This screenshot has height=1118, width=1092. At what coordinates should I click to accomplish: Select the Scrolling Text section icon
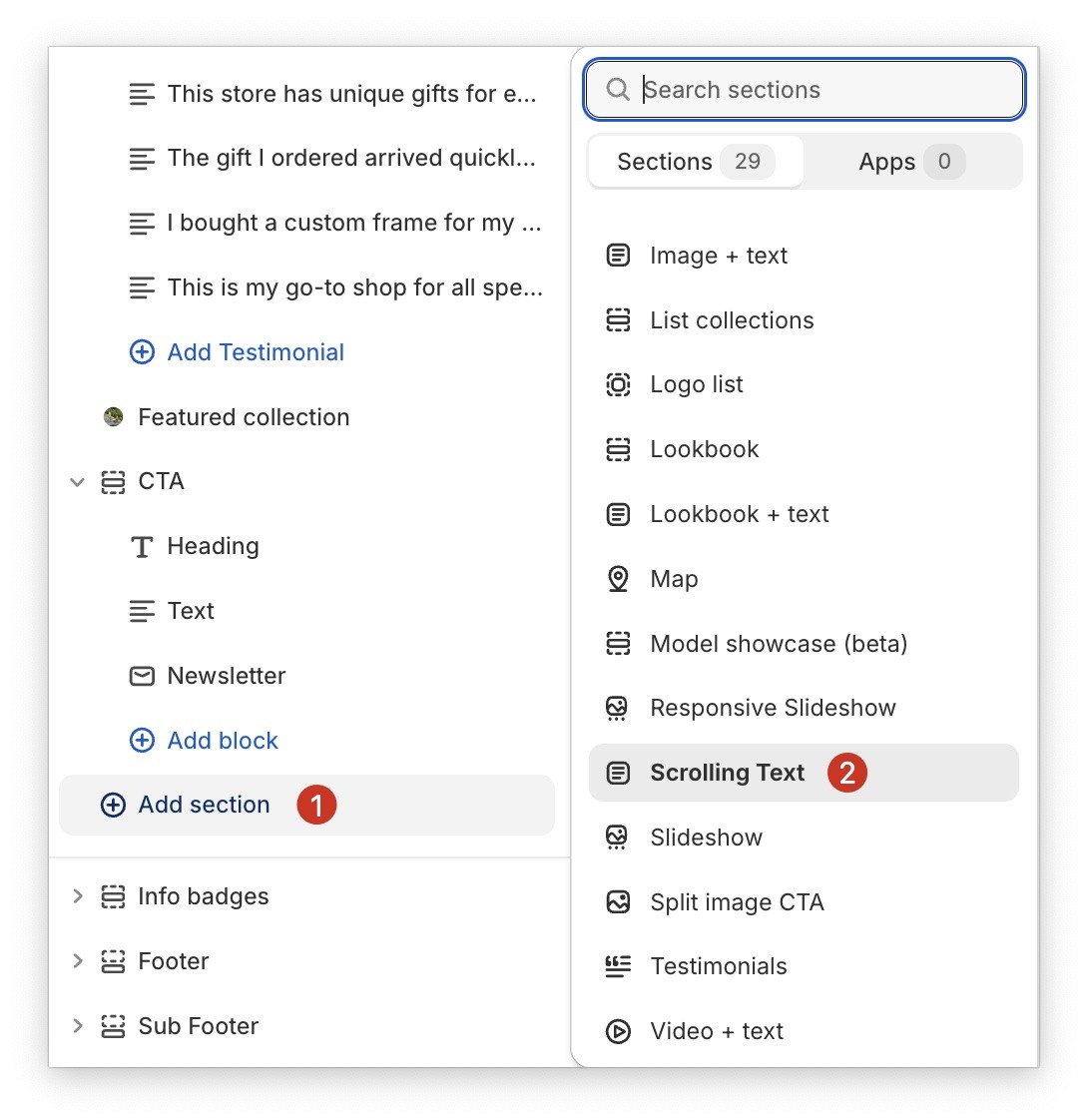pyautogui.click(x=618, y=772)
